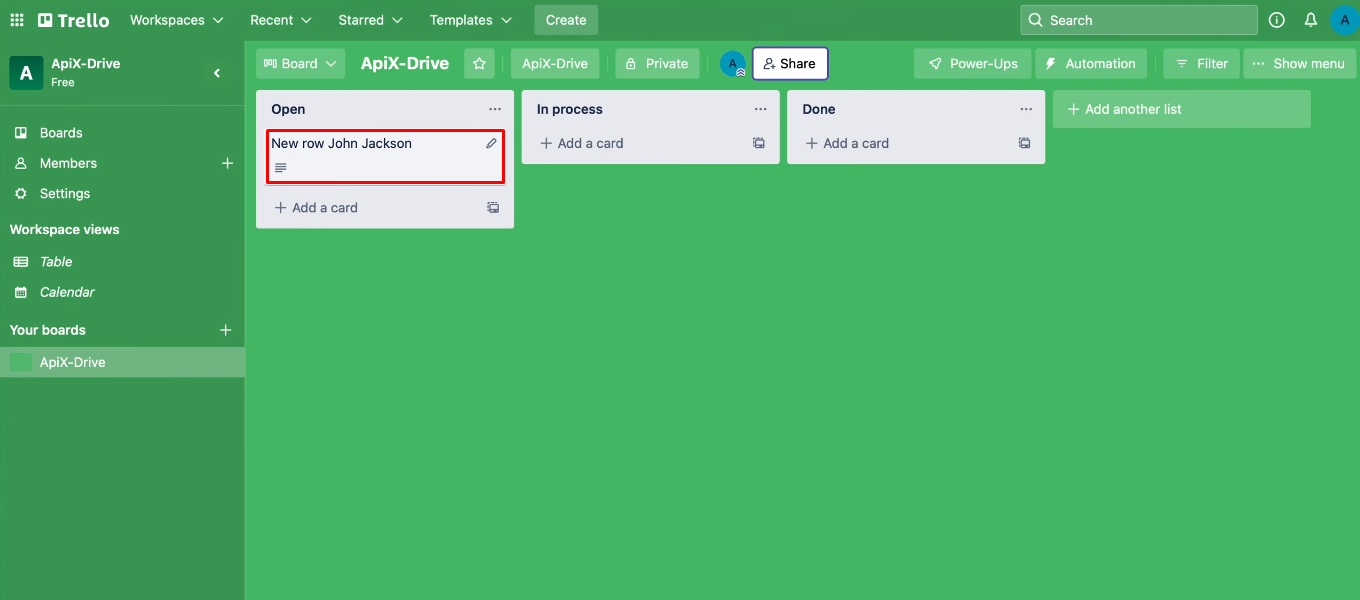Collapse the sidebar with the chevron
Screen dimensions: 1360x600
[216, 73]
